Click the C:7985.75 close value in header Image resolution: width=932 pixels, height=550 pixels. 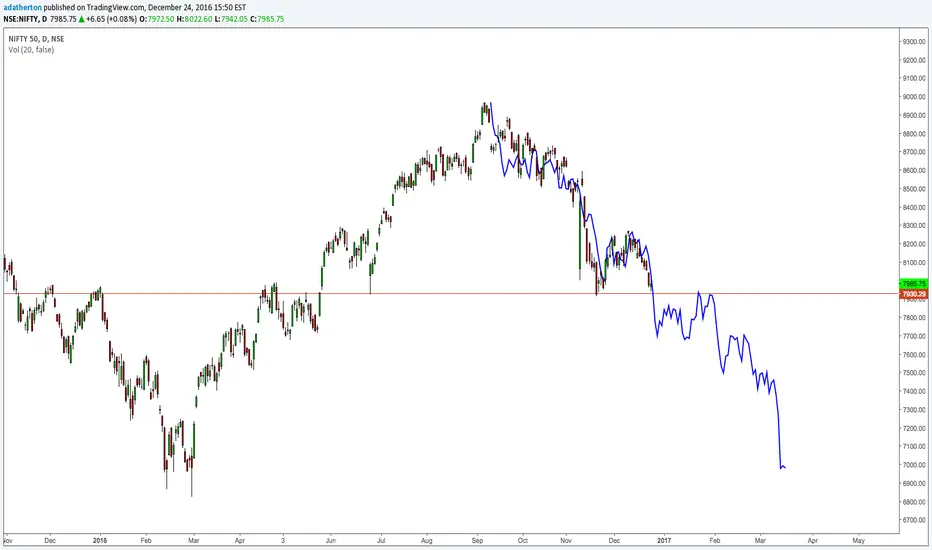[x=267, y=19]
